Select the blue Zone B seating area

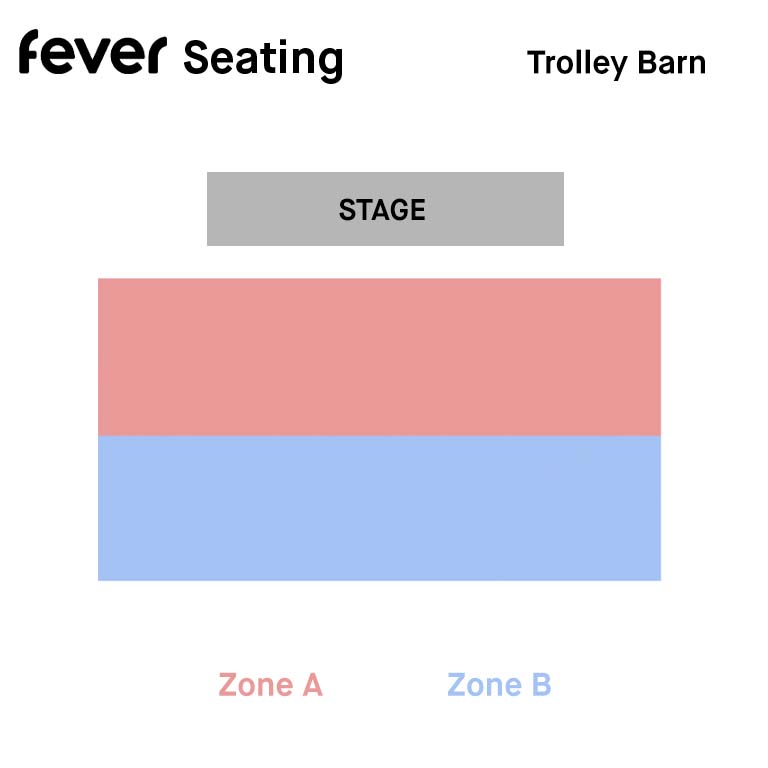point(379,508)
